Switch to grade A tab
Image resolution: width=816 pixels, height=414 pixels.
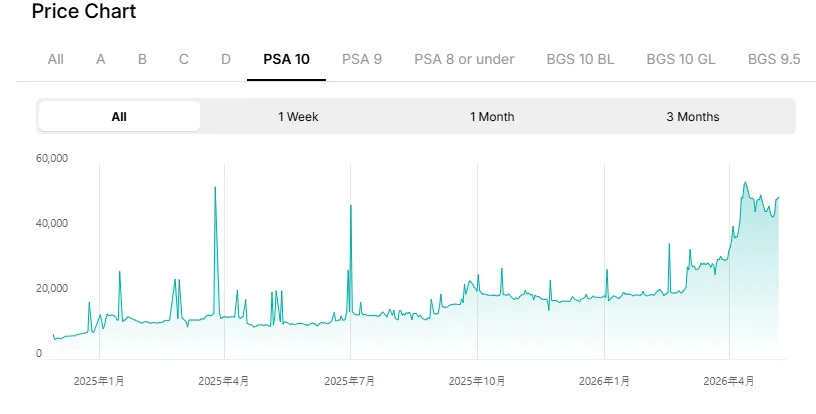tap(100, 59)
